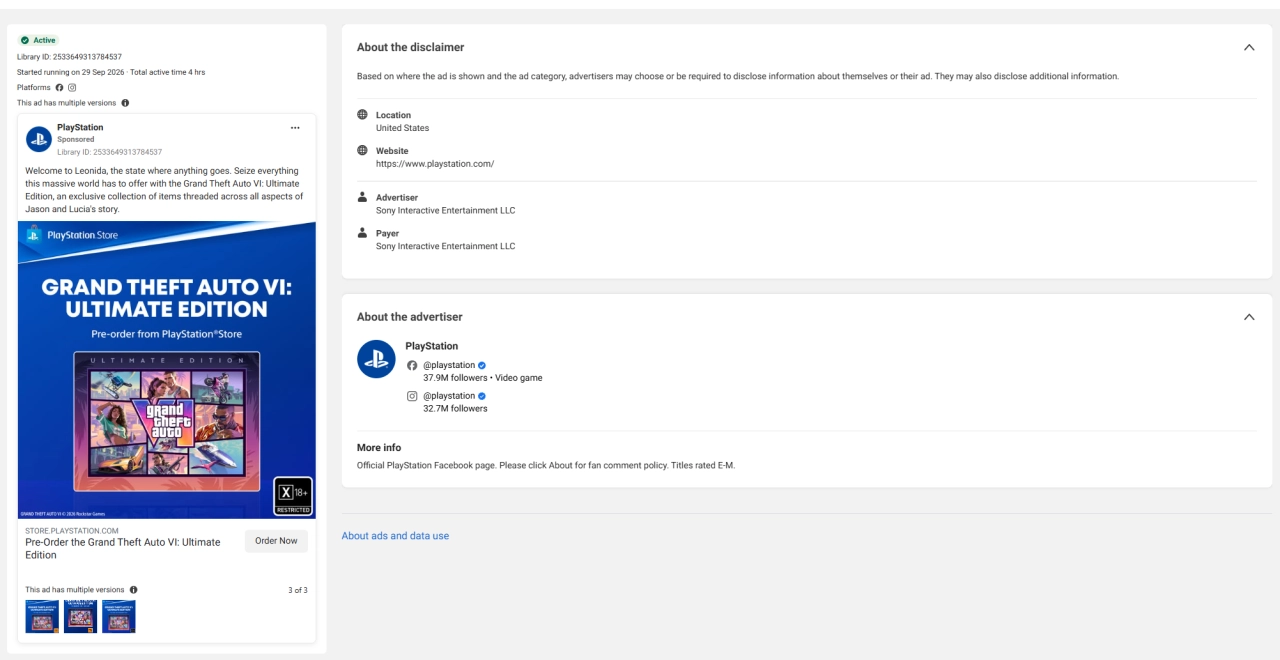This screenshot has width=1280, height=660.
Task: Click the Library ID 2533649313784537 text at top
Action: pyautogui.click(x=69, y=57)
